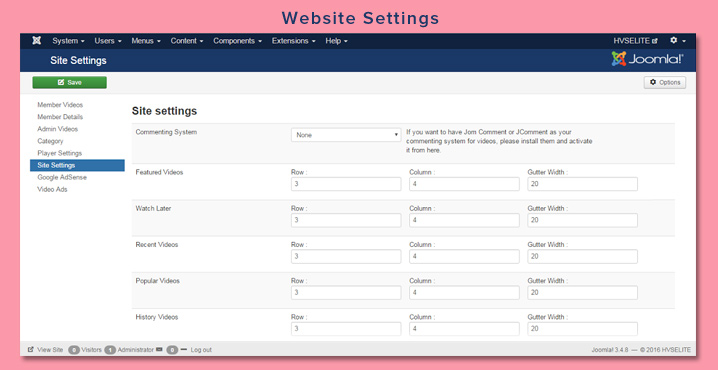Click the Joomla! brand logo on right
The width and height of the screenshot is (718, 370).
coord(647,59)
